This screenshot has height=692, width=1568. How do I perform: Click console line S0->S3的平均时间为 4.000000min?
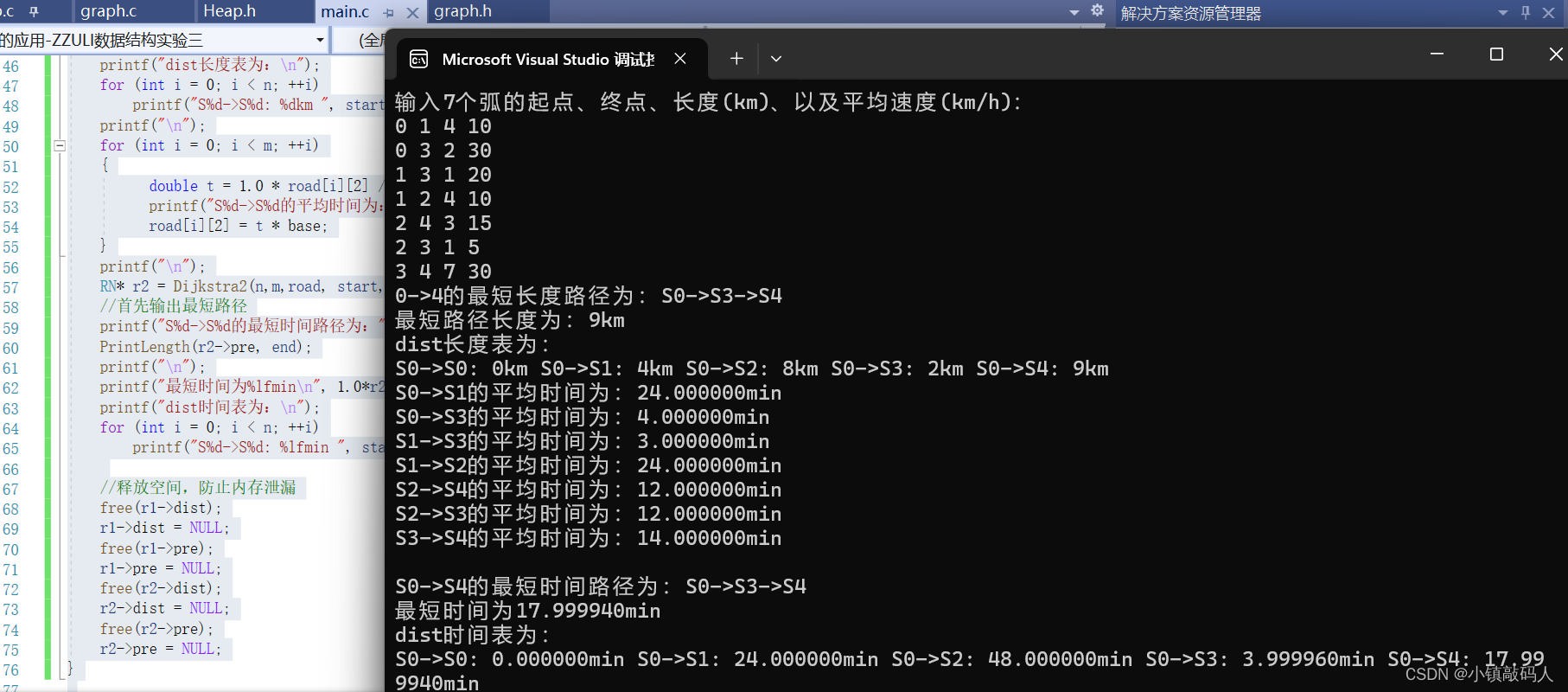point(583,417)
